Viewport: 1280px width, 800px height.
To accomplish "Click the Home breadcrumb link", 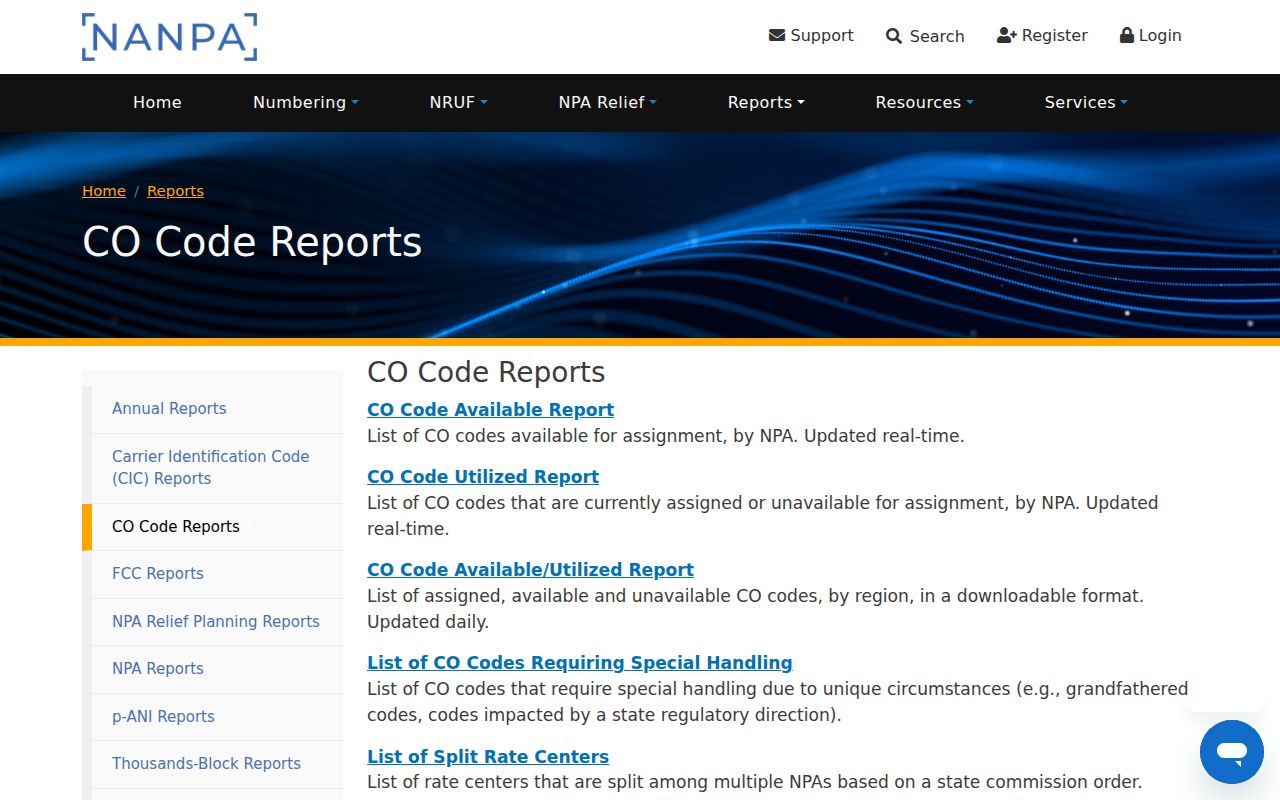I will (x=104, y=191).
